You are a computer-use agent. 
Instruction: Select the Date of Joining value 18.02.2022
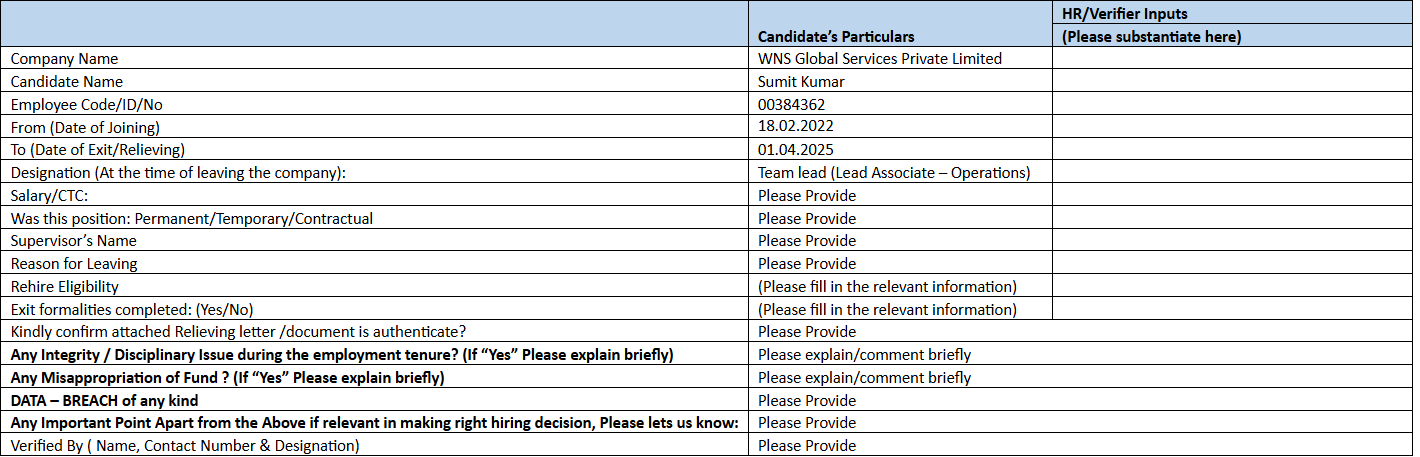point(795,127)
